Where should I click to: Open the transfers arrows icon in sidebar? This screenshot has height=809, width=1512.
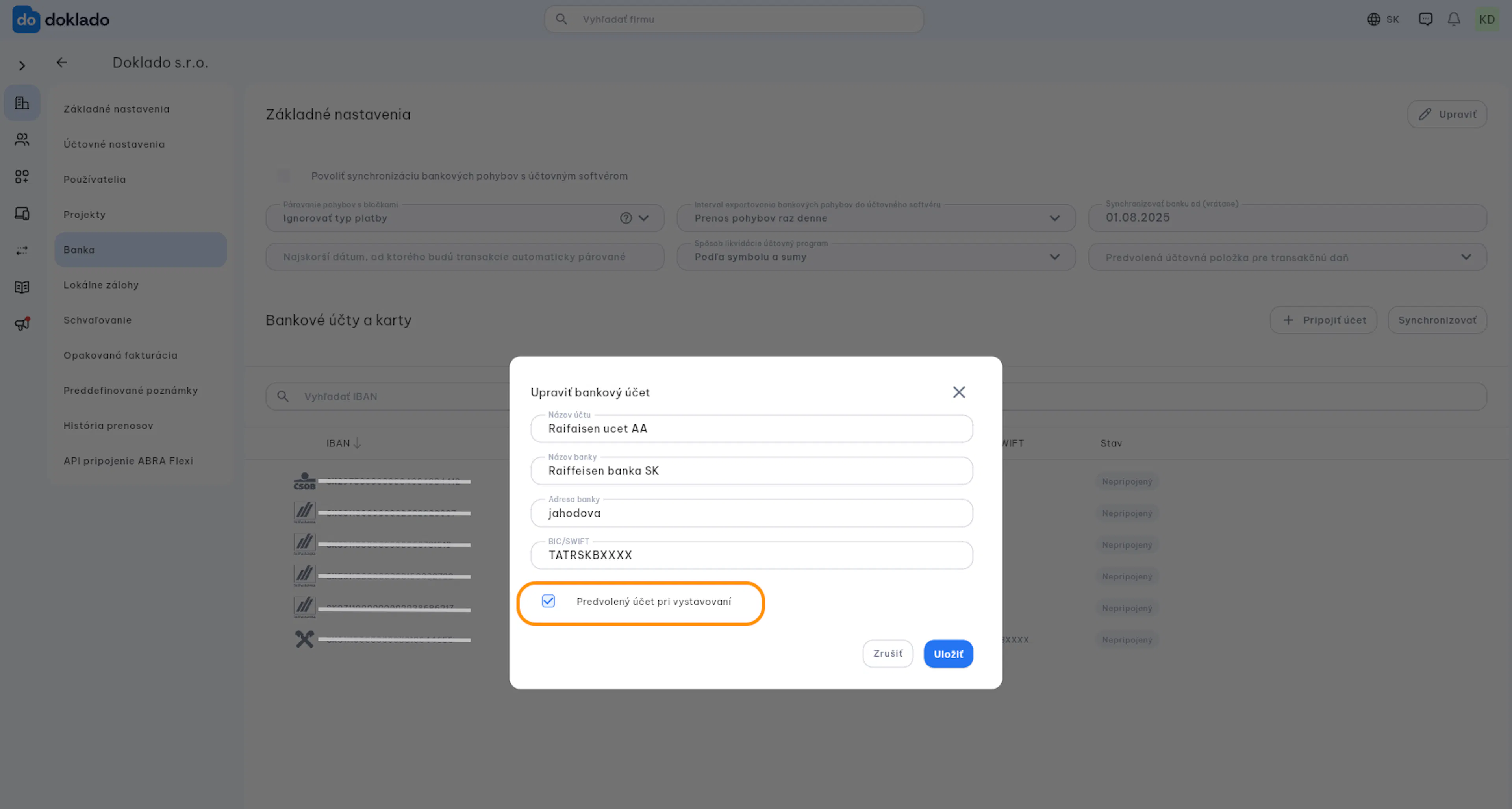pyautogui.click(x=22, y=250)
